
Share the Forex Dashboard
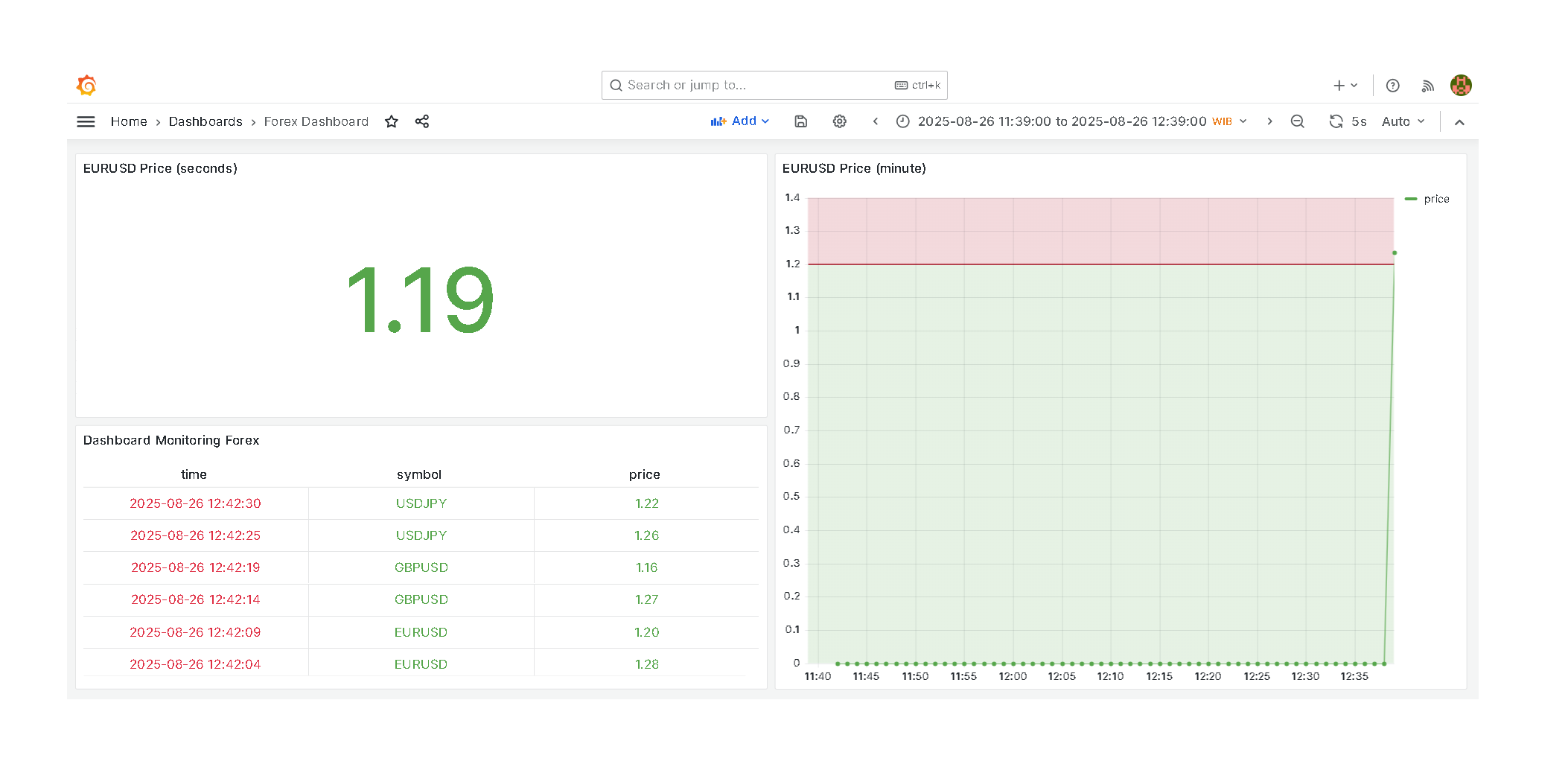(x=422, y=121)
